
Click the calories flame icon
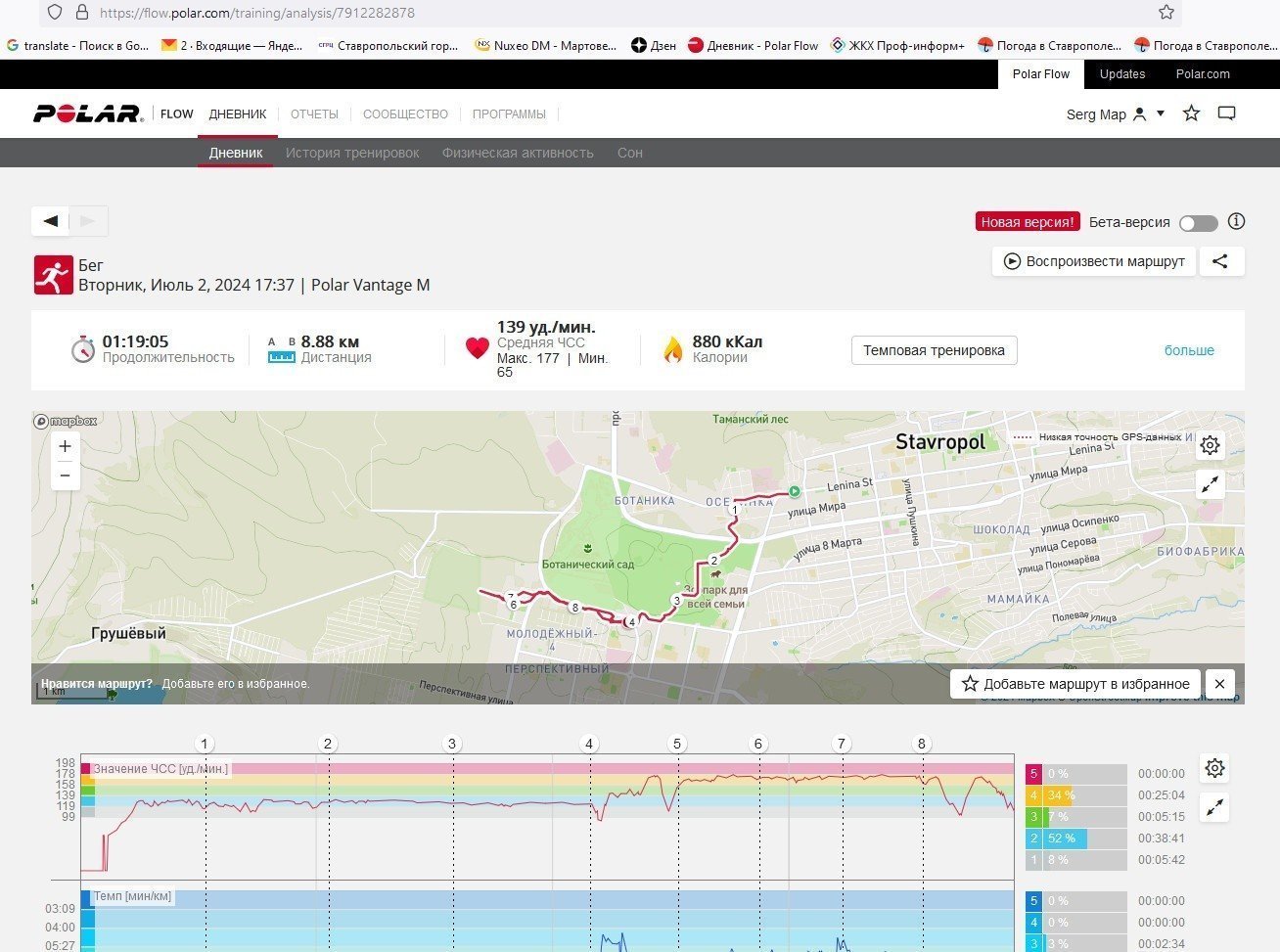[x=672, y=349]
